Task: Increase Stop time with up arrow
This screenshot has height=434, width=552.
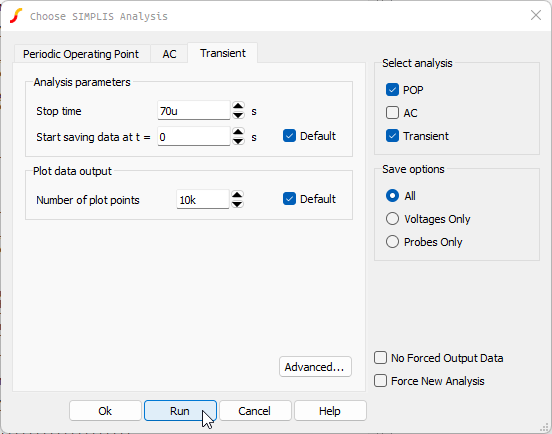Action: [x=238, y=106]
